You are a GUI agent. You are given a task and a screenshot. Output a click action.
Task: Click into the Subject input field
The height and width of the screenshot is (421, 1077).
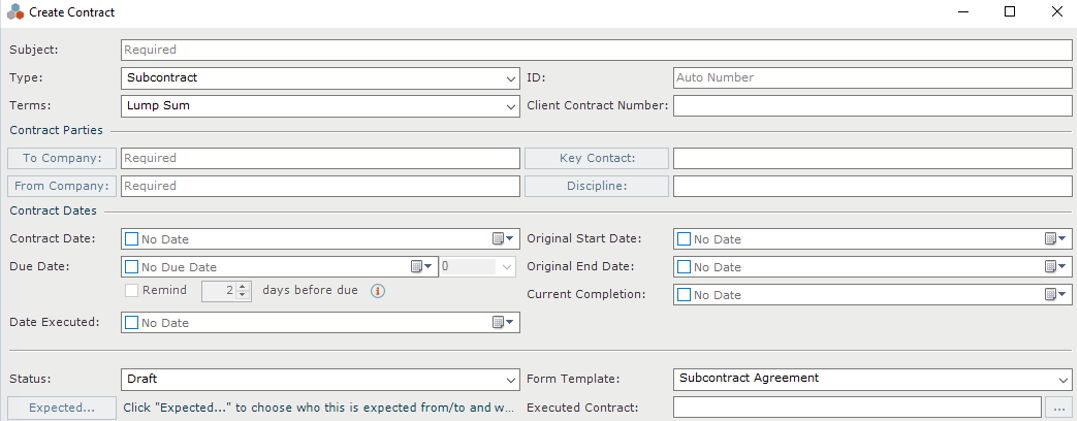tap(596, 50)
